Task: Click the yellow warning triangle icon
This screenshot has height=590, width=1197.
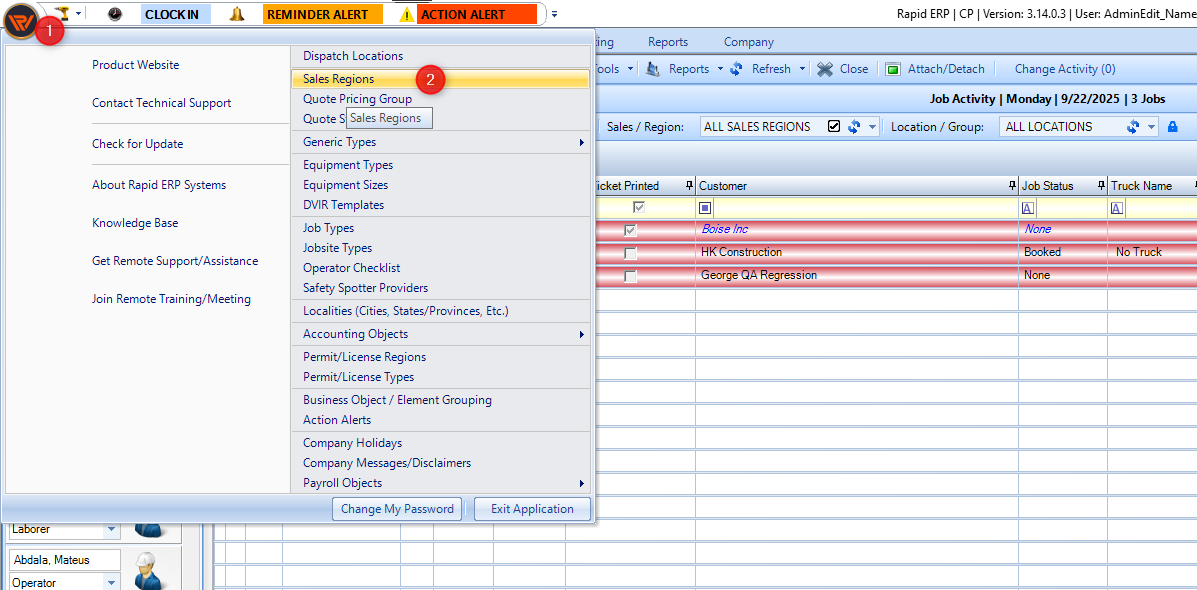Action: pyautogui.click(x=407, y=15)
